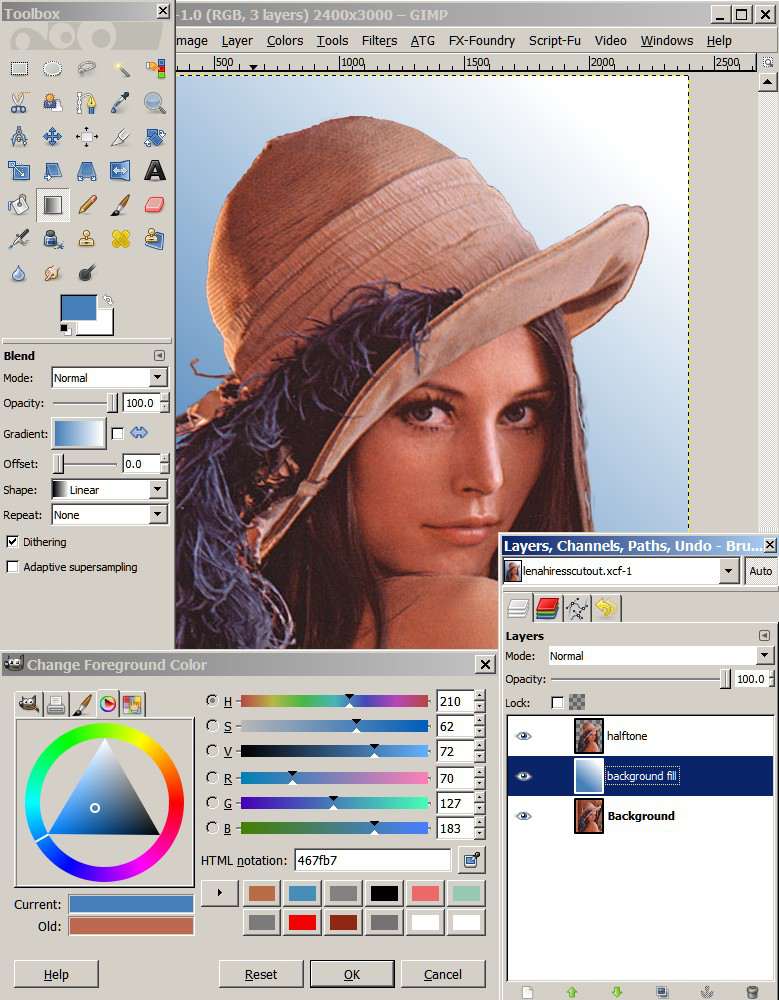The image size is (779, 1000).
Task: Open the Layer menu
Action: click(x=237, y=41)
